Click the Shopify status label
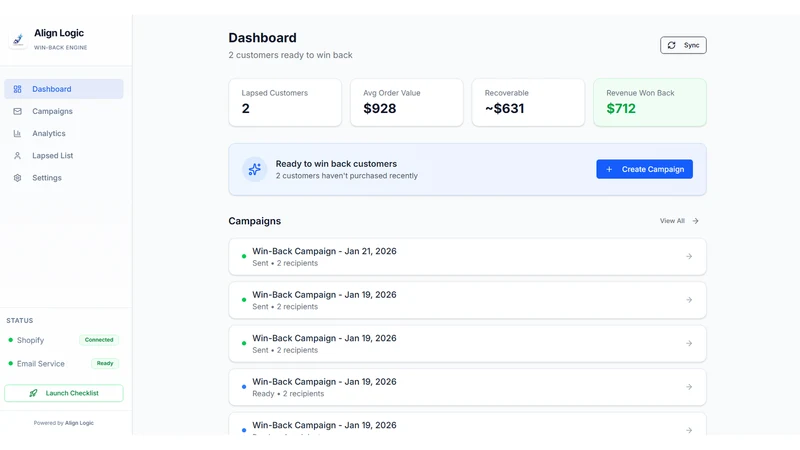Viewport: 800px width, 450px height. coord(30,340)
